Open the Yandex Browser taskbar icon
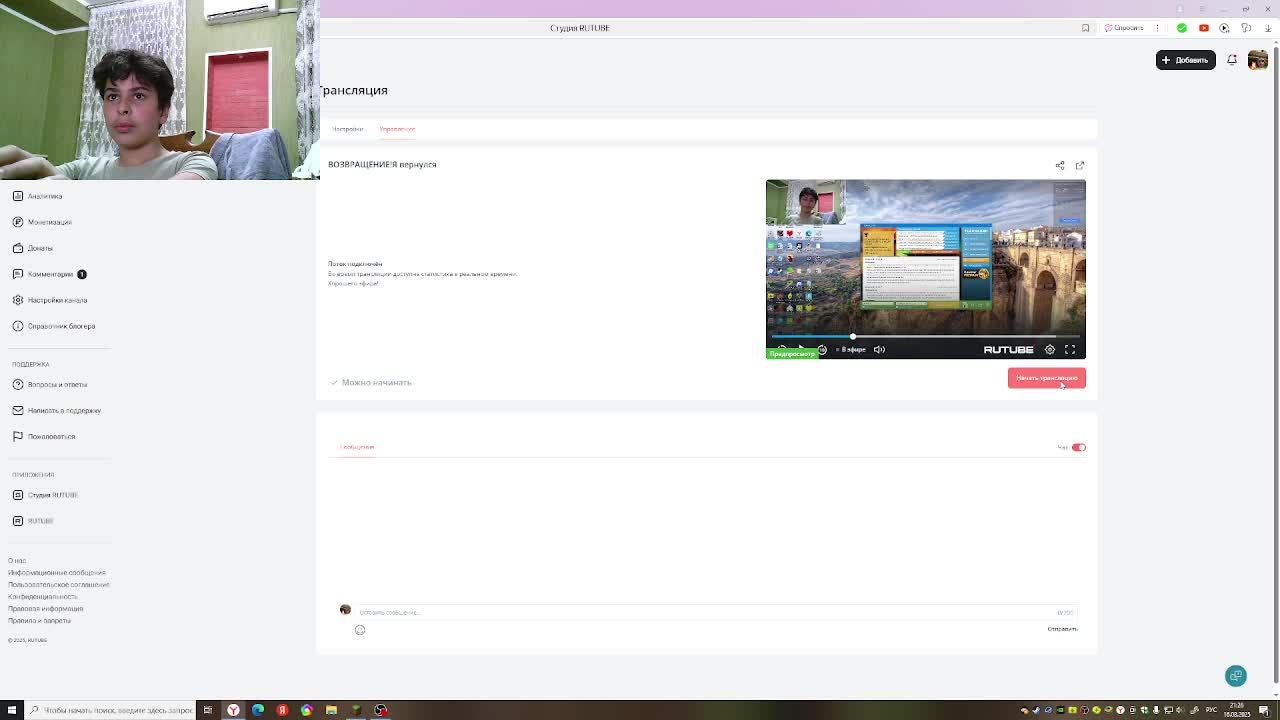Viewport: 1280px width, 720px height. 233,710
